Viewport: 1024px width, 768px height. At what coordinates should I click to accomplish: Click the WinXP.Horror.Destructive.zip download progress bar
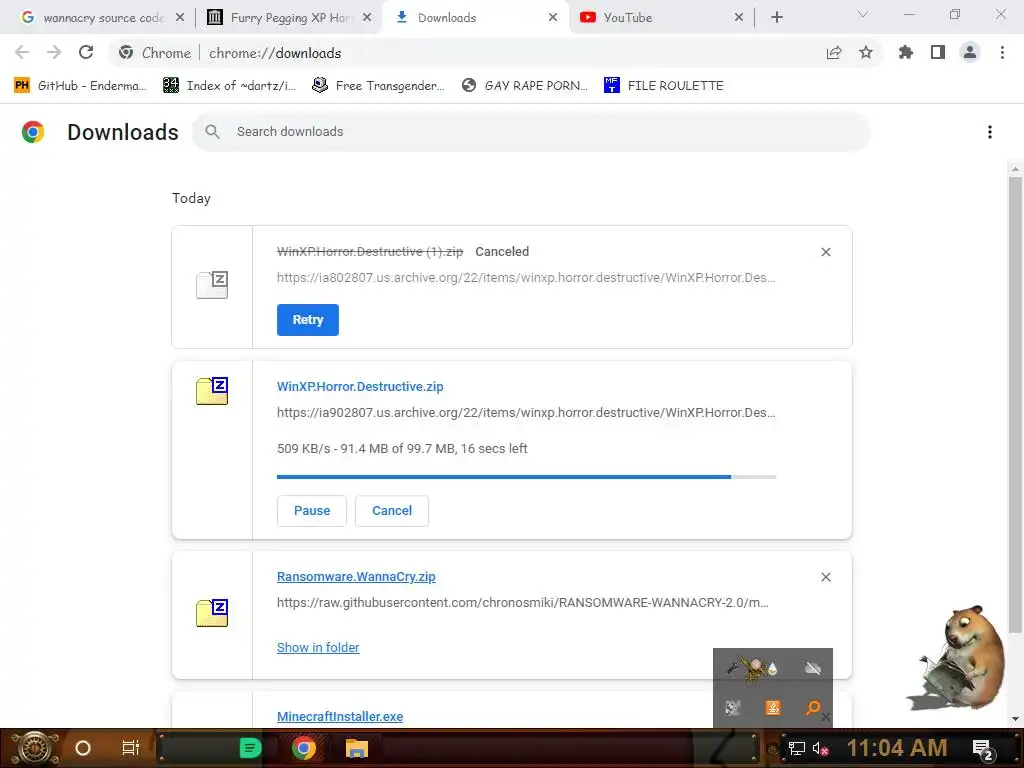[526, 477]
